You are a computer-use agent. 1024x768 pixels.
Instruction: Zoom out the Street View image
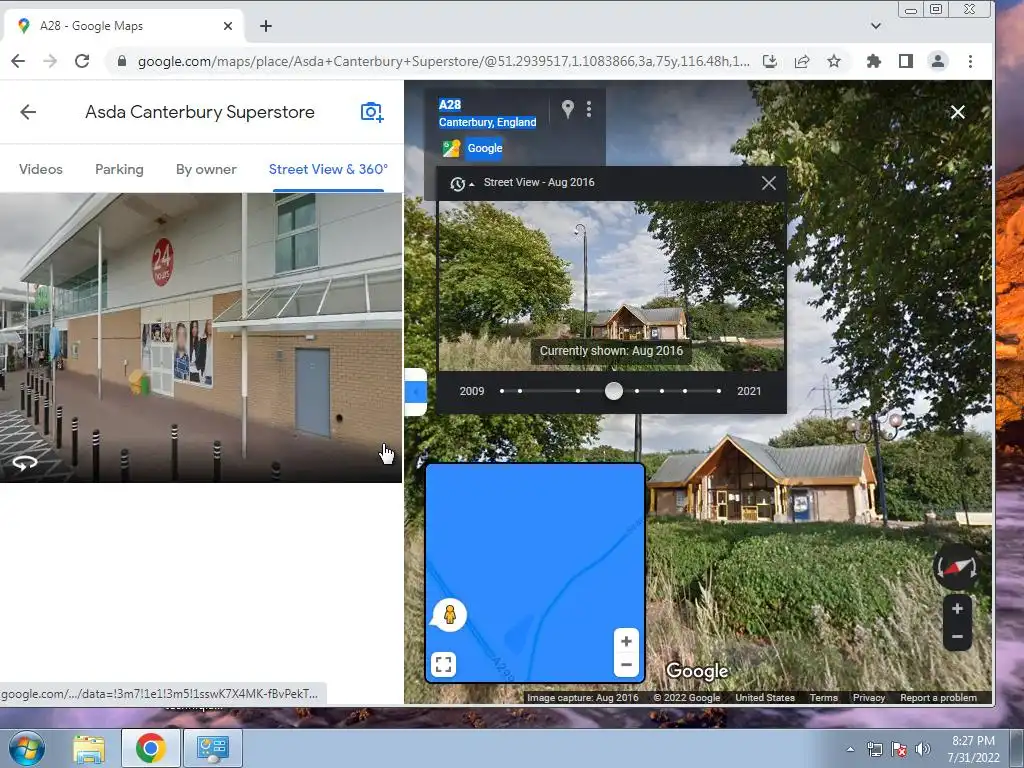point(957,637)
